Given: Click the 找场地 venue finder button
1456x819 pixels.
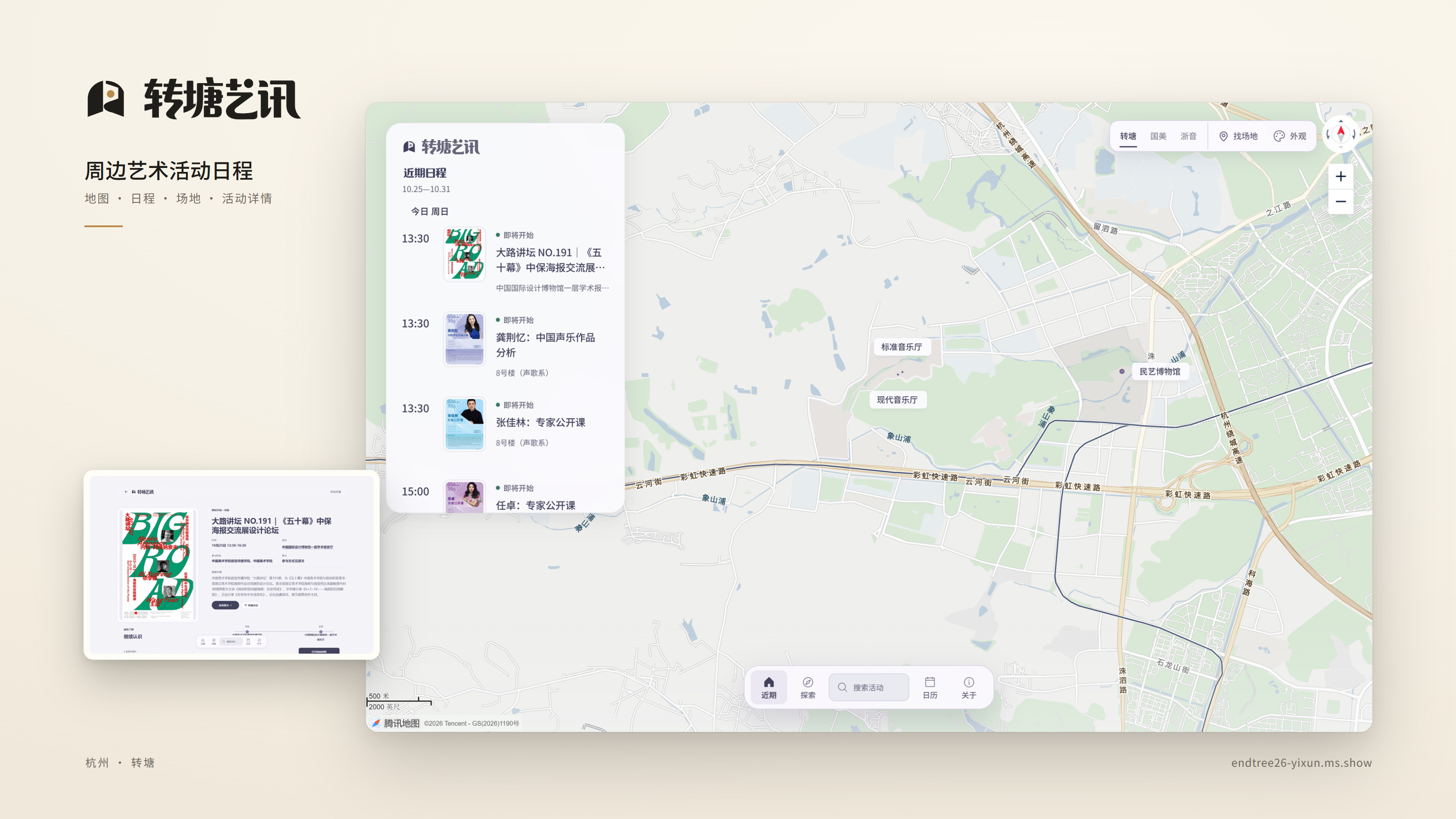Looking at the screenshot, I should pos(1238,136).
